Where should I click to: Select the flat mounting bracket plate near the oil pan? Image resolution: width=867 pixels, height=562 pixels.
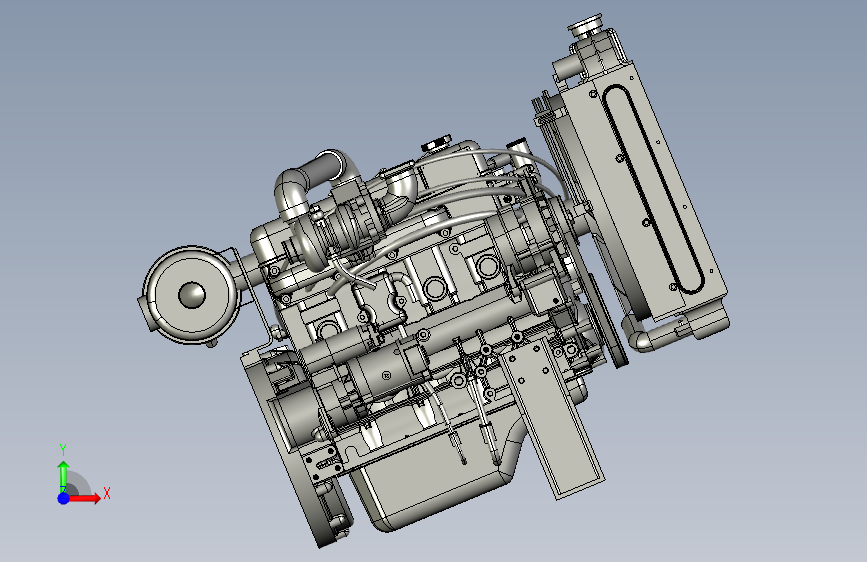pos(551,419)
